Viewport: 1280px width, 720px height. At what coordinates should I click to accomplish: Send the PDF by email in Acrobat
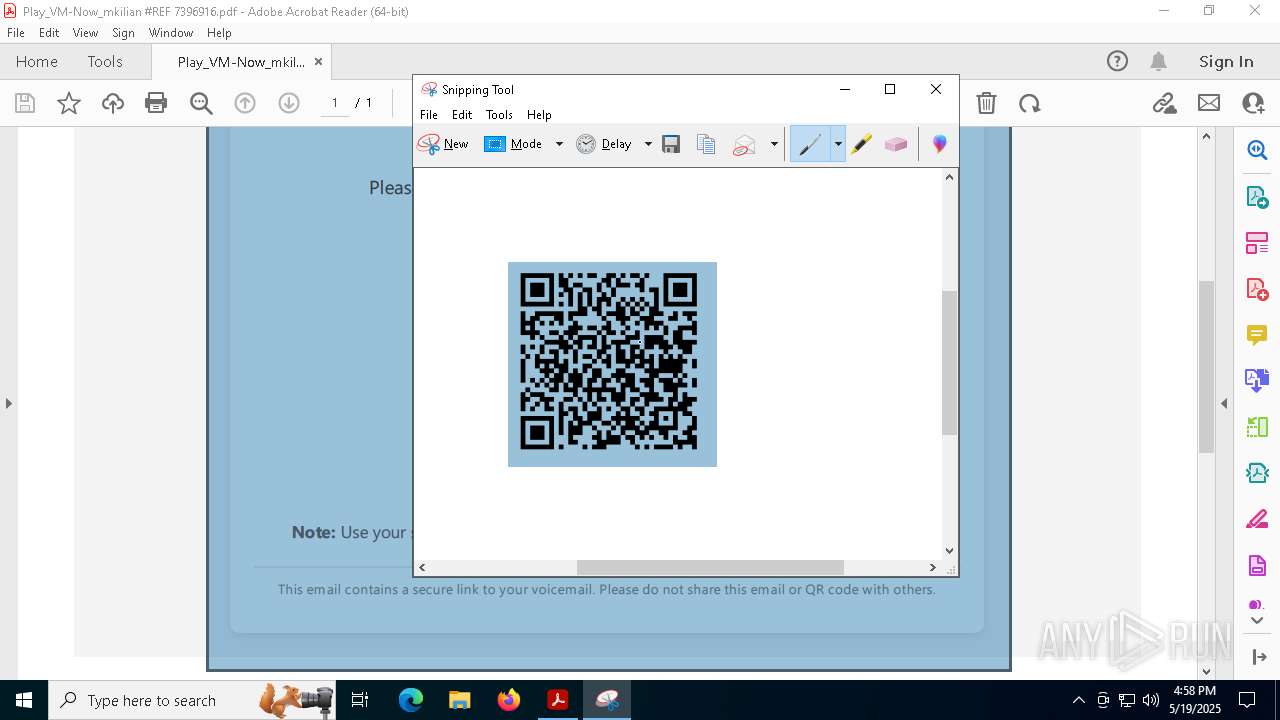point(1209,103)
